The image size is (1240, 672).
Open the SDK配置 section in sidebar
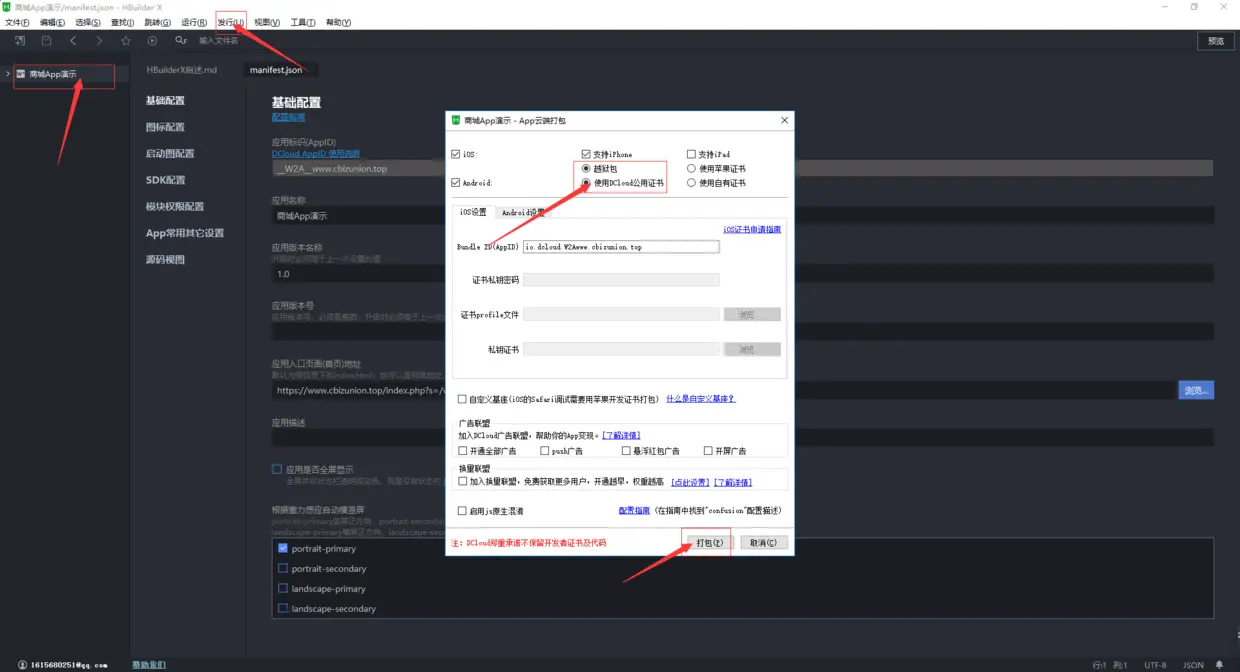pyautogui.click(x=165, y=180)
